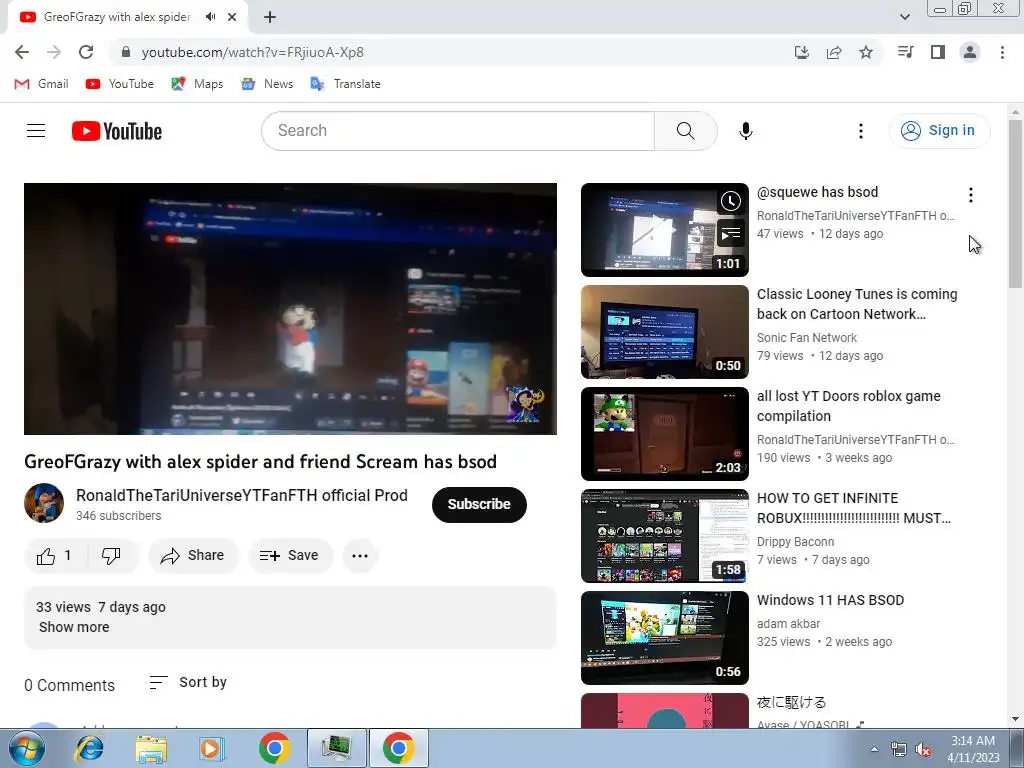Open options menu for '@squewe has bsod'
This screenshot has height=768, width=1024.
tap(970, 195)
